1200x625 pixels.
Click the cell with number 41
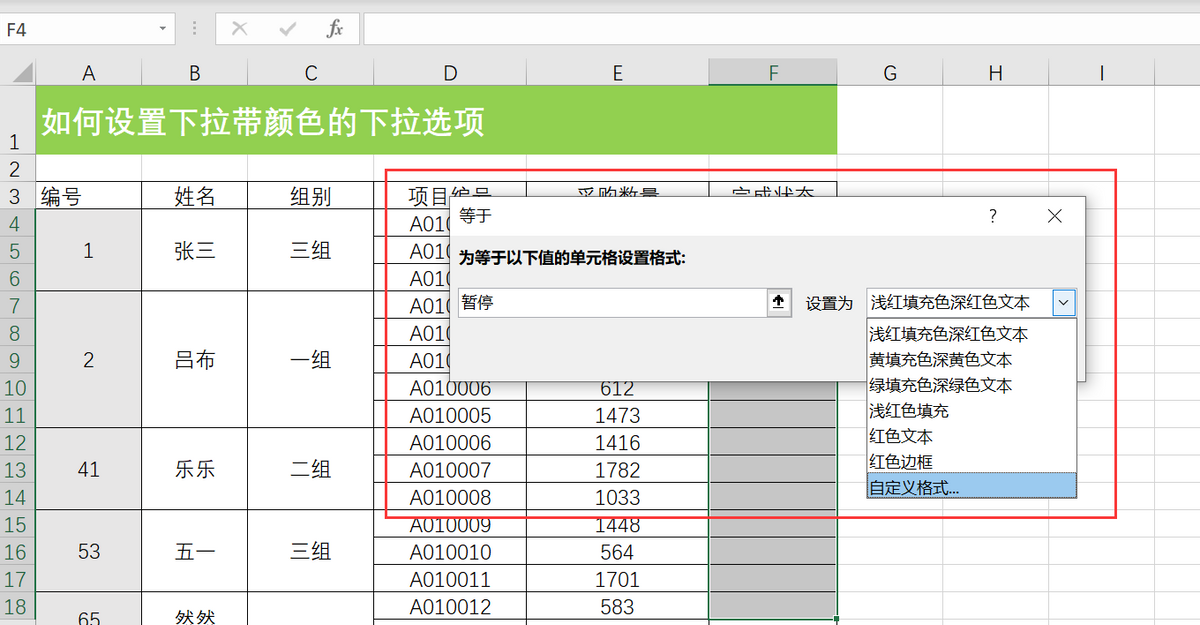coord(89,469)
